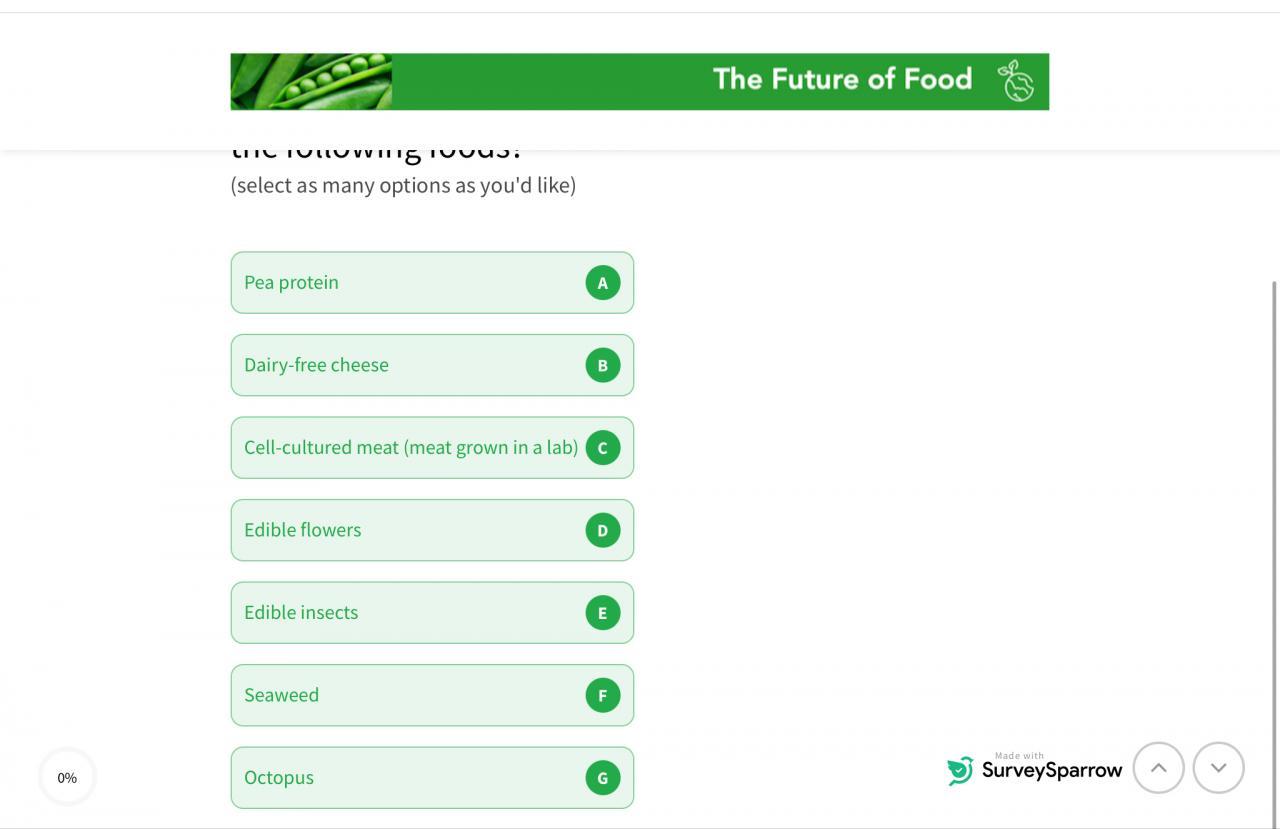Click the E letter badge icon
Screen dimensions: 1280x829
pos(603,613)
